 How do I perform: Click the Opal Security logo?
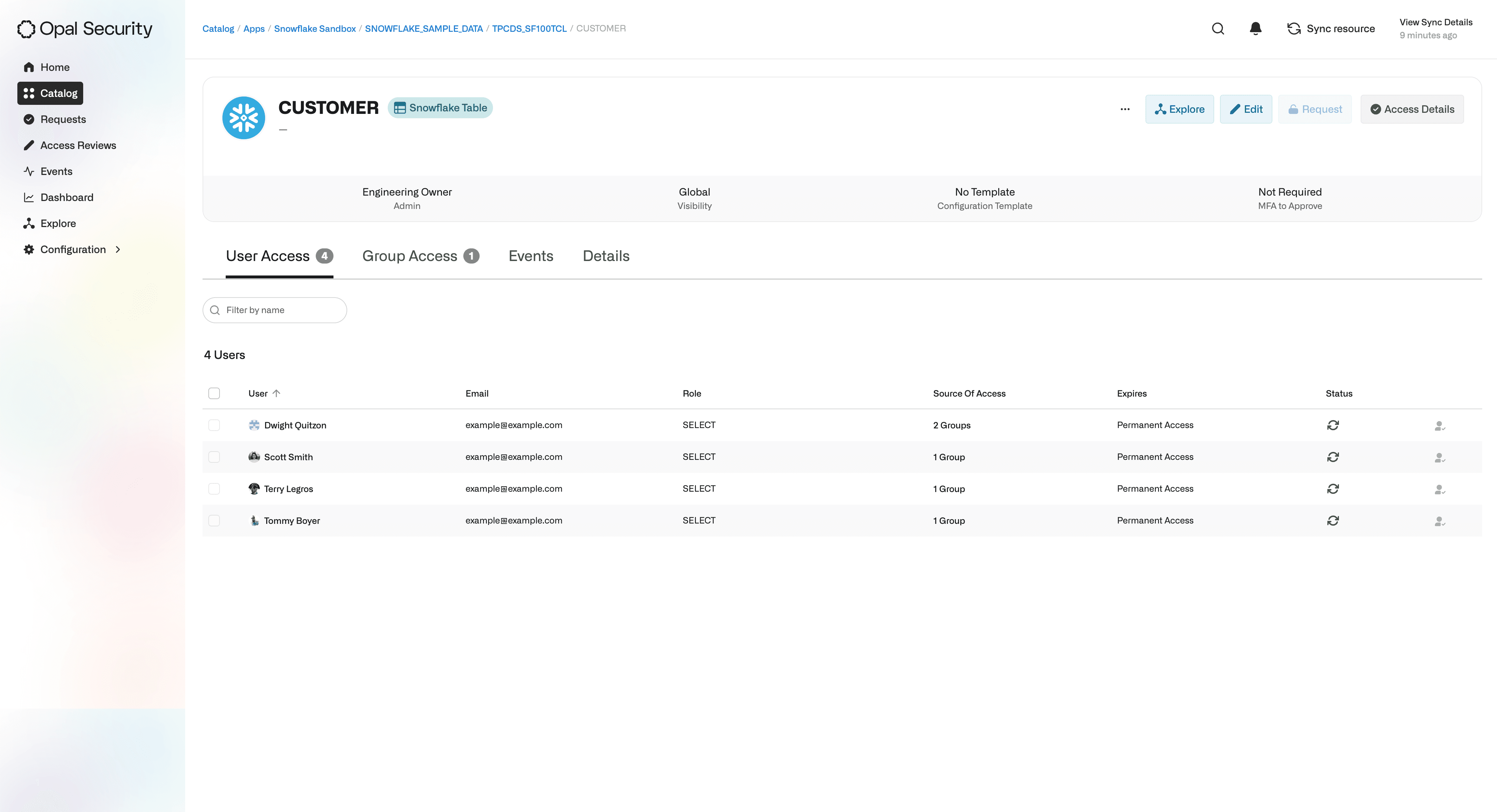[85, 29]
